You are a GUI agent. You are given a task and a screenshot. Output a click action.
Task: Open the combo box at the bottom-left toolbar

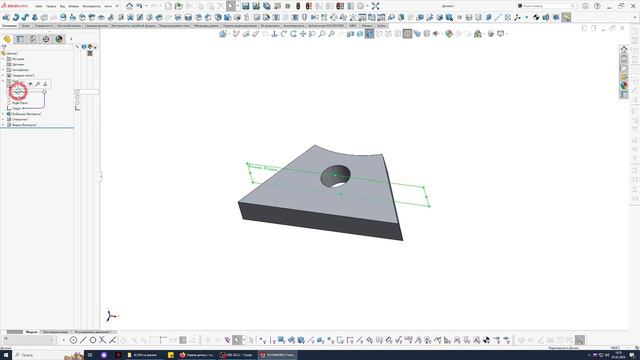29,340
